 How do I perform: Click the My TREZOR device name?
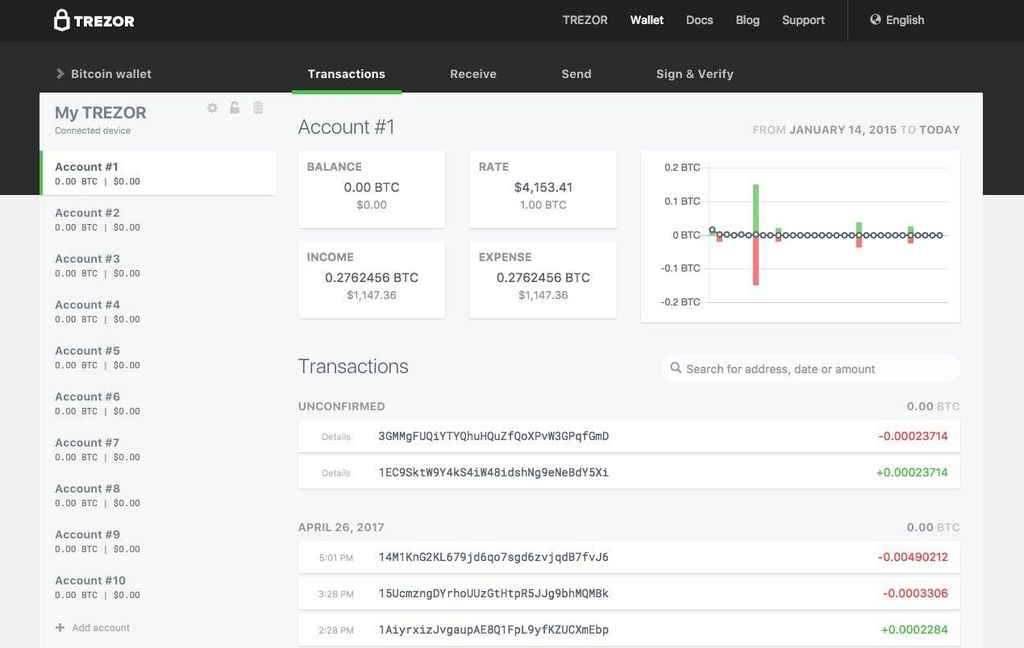click(x=101, y=112)
